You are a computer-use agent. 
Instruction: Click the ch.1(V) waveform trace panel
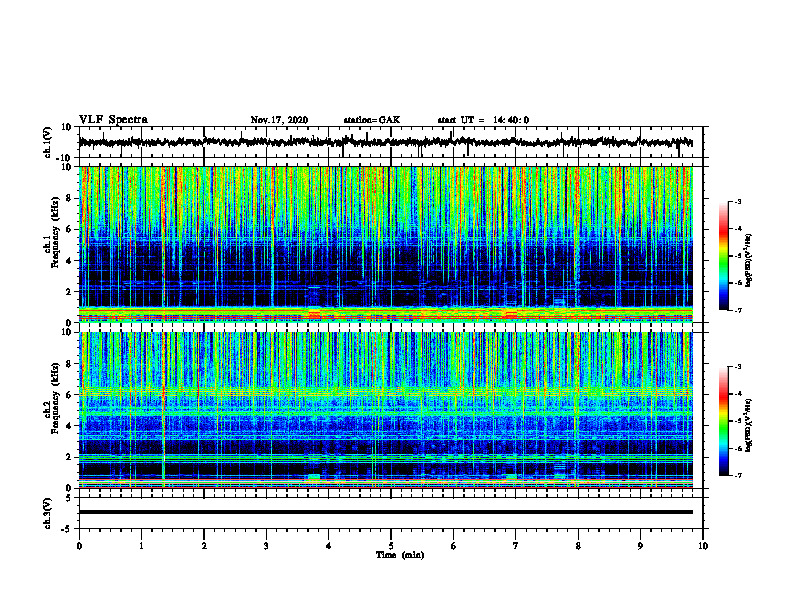(391, 142)
